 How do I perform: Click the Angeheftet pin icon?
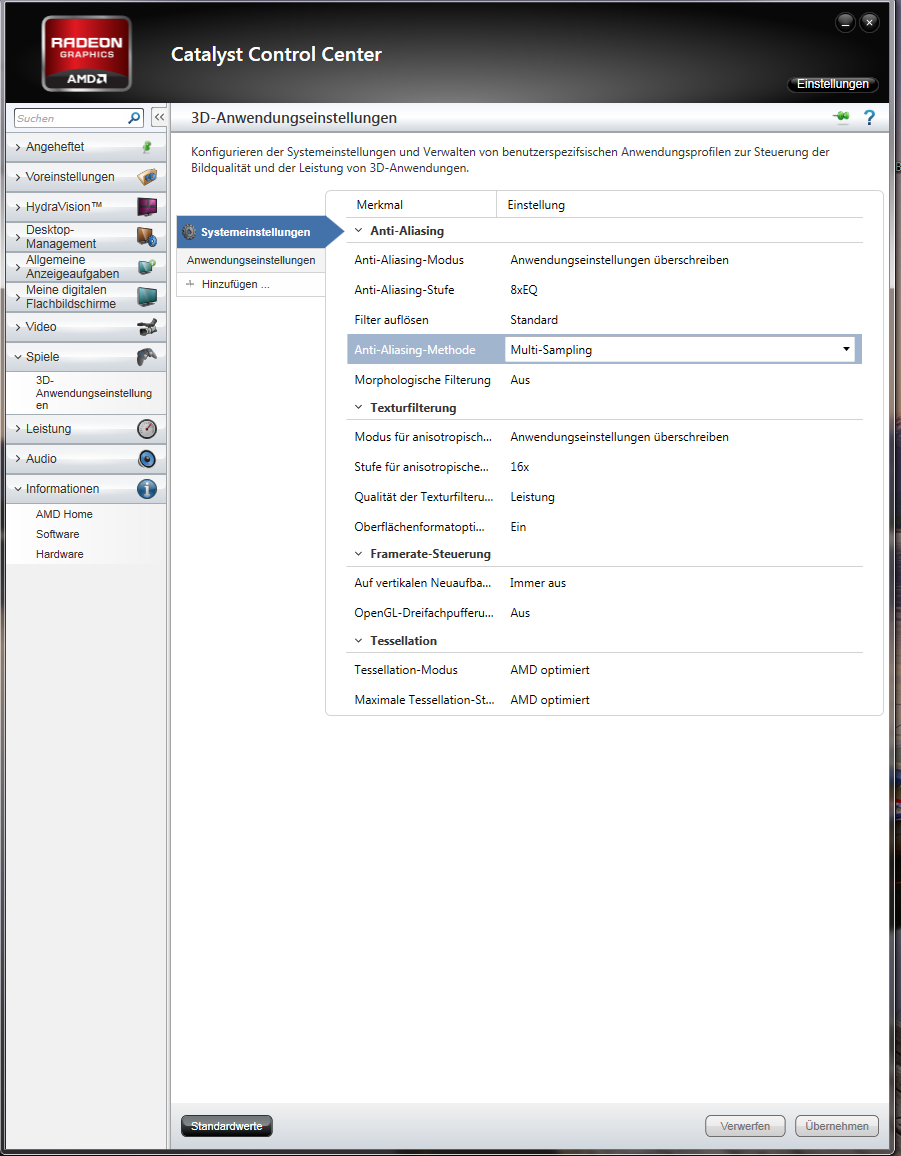(x=147, y=147)
